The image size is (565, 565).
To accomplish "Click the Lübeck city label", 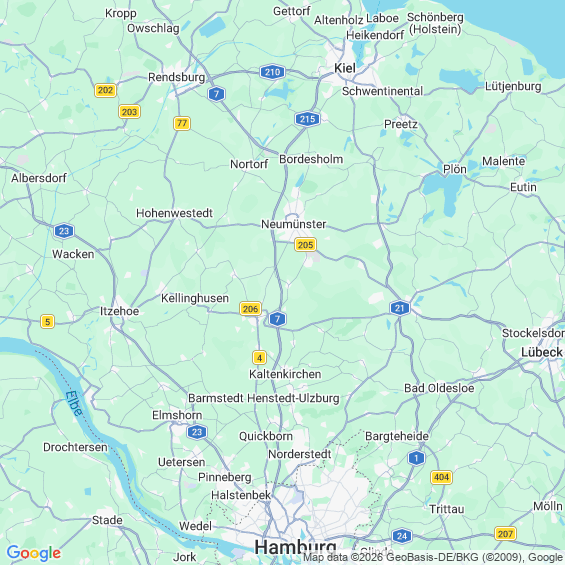I will pos(542,352).
